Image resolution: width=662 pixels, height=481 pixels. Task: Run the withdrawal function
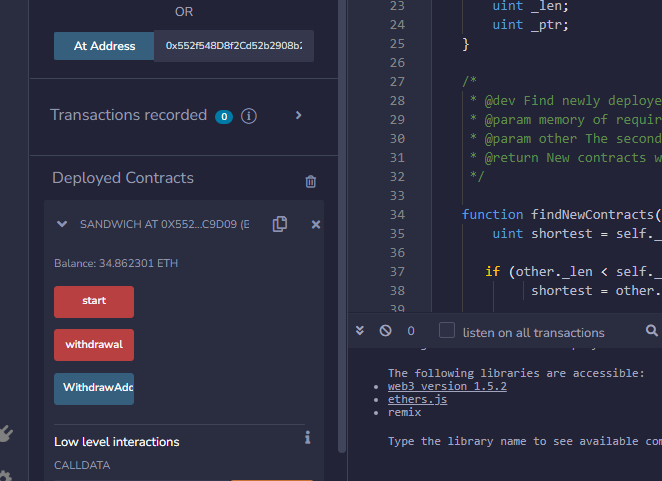94,345
